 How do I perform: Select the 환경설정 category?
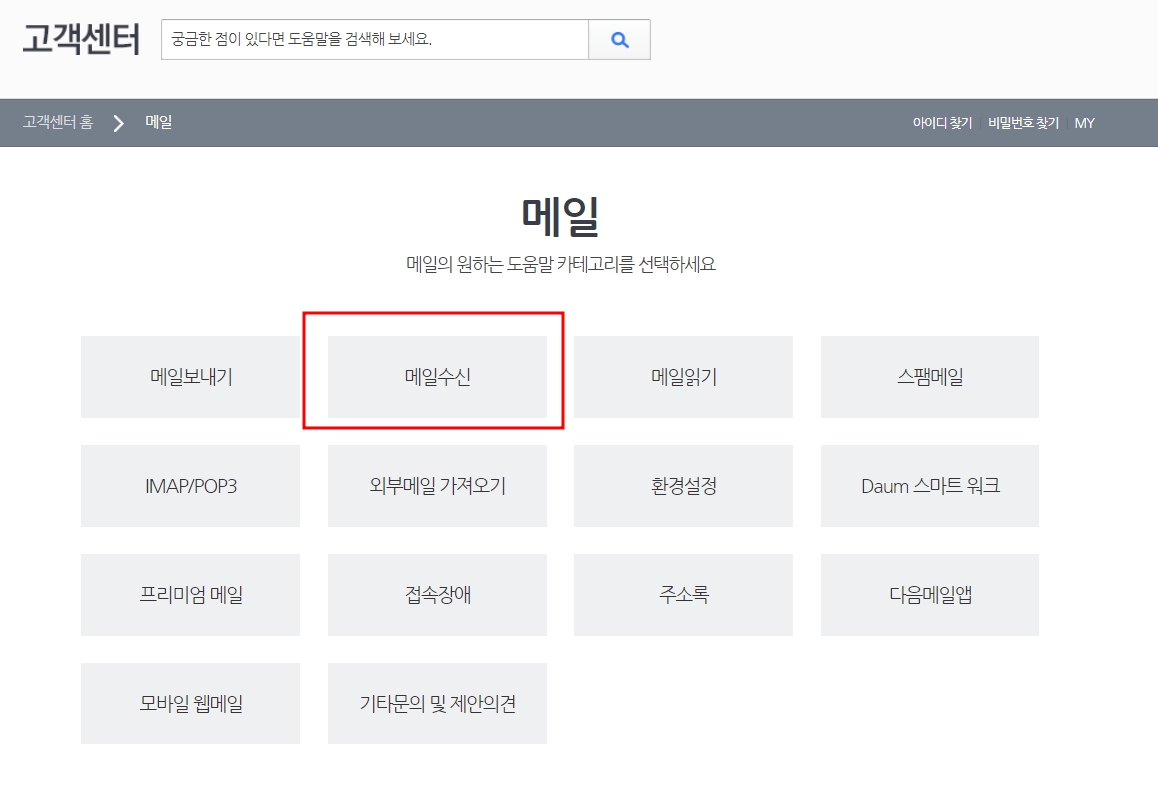click(x=683, y=486)
